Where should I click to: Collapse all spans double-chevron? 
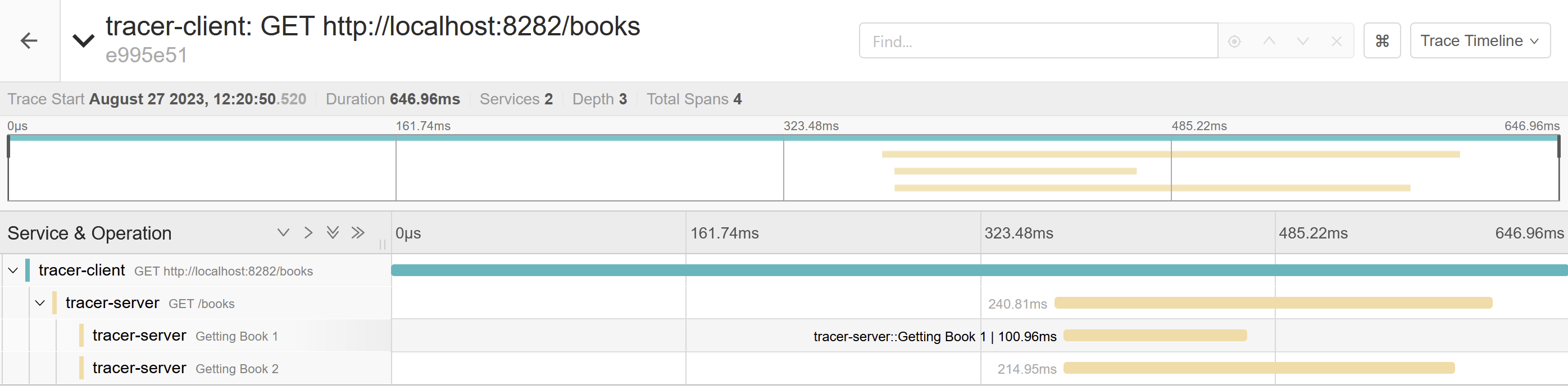pos(358,233)
